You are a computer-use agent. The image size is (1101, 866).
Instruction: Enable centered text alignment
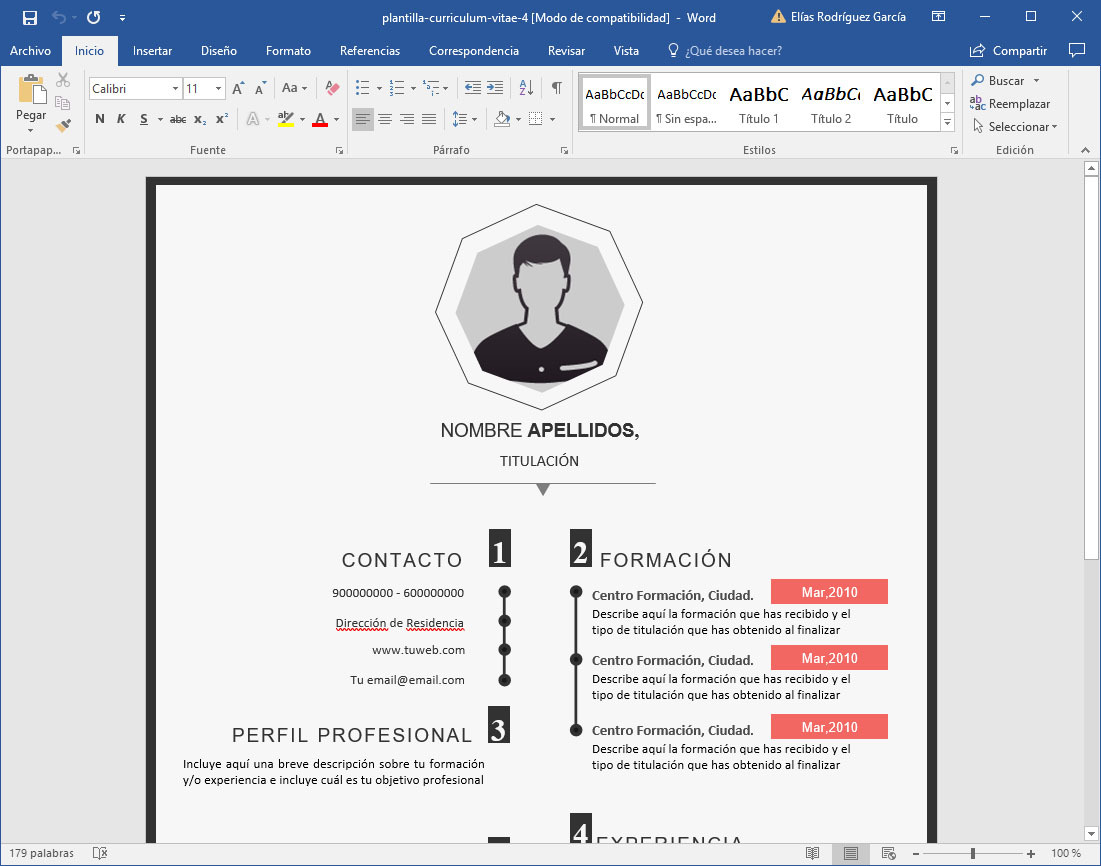click(385, 120)
